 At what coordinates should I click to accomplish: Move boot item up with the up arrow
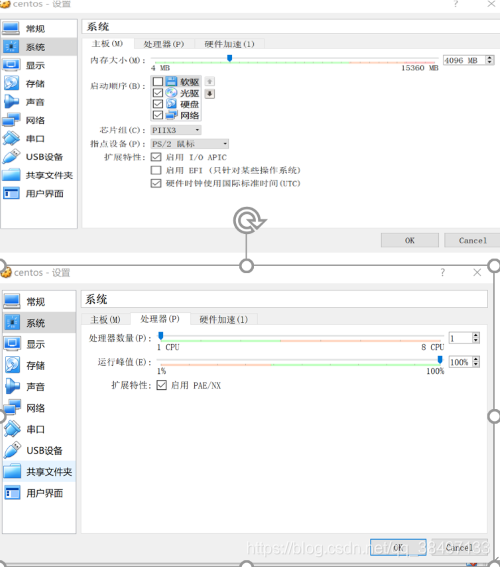(210, 81)
